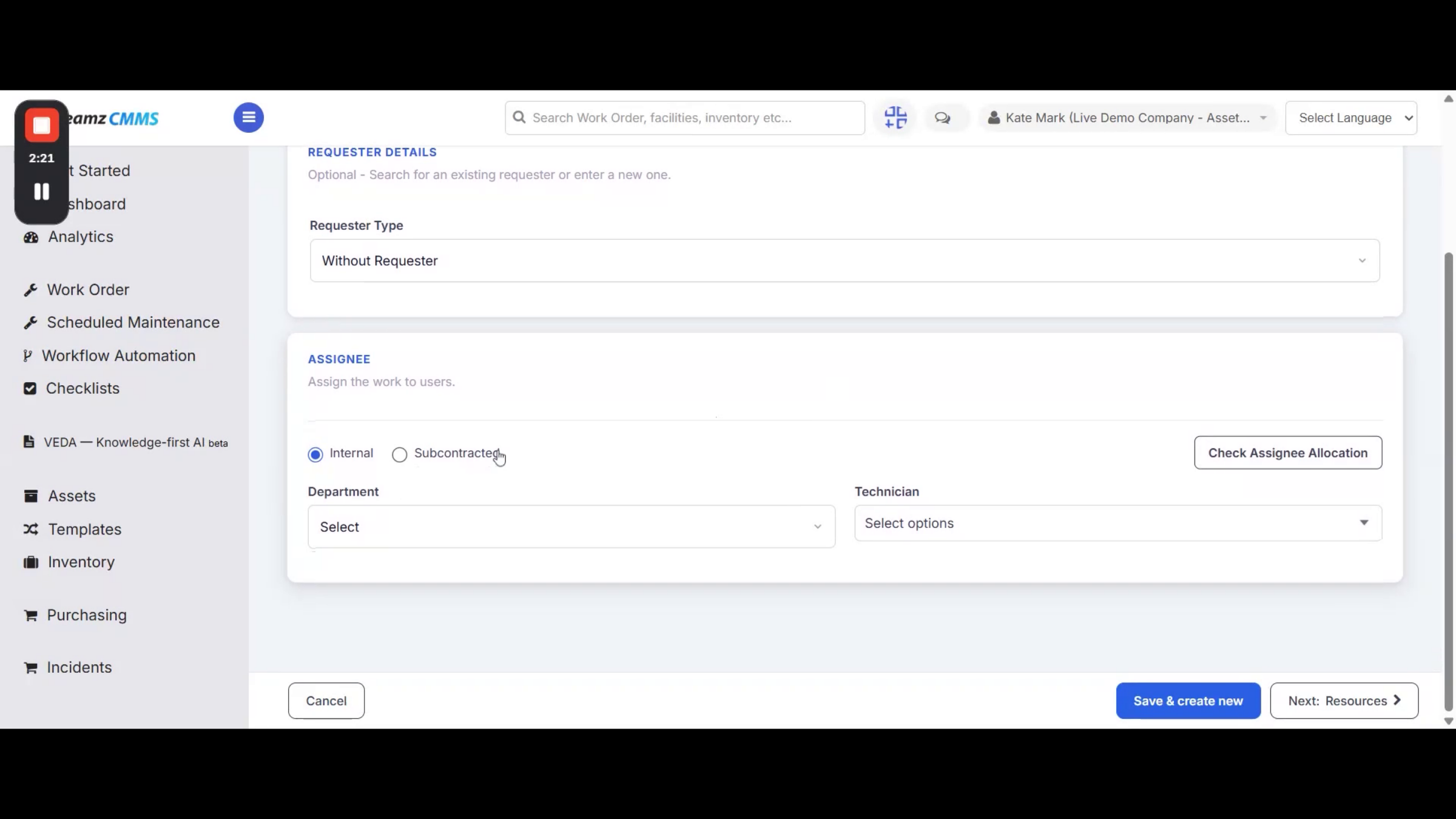This screenshot has width=1456, height=819.
Task: Navigate to Workflow Automation
Action: pos(118,356)
